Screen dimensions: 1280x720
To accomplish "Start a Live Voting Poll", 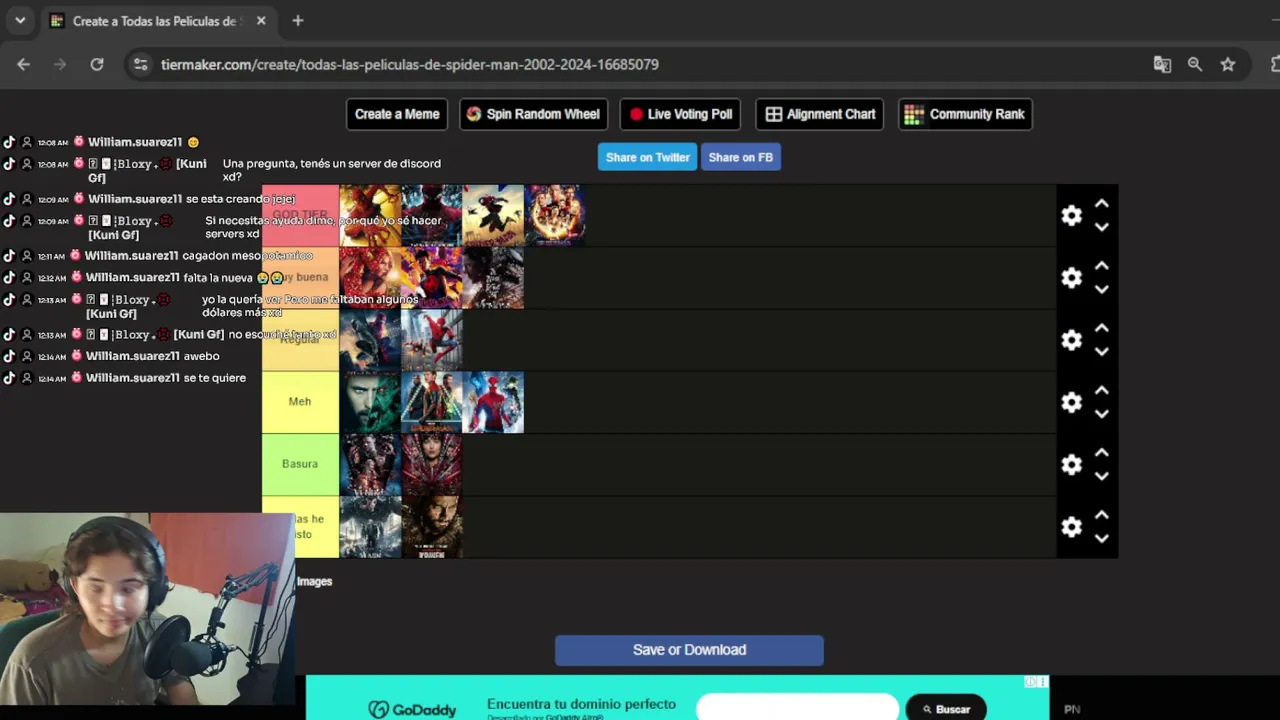I will tap(681, 114).
